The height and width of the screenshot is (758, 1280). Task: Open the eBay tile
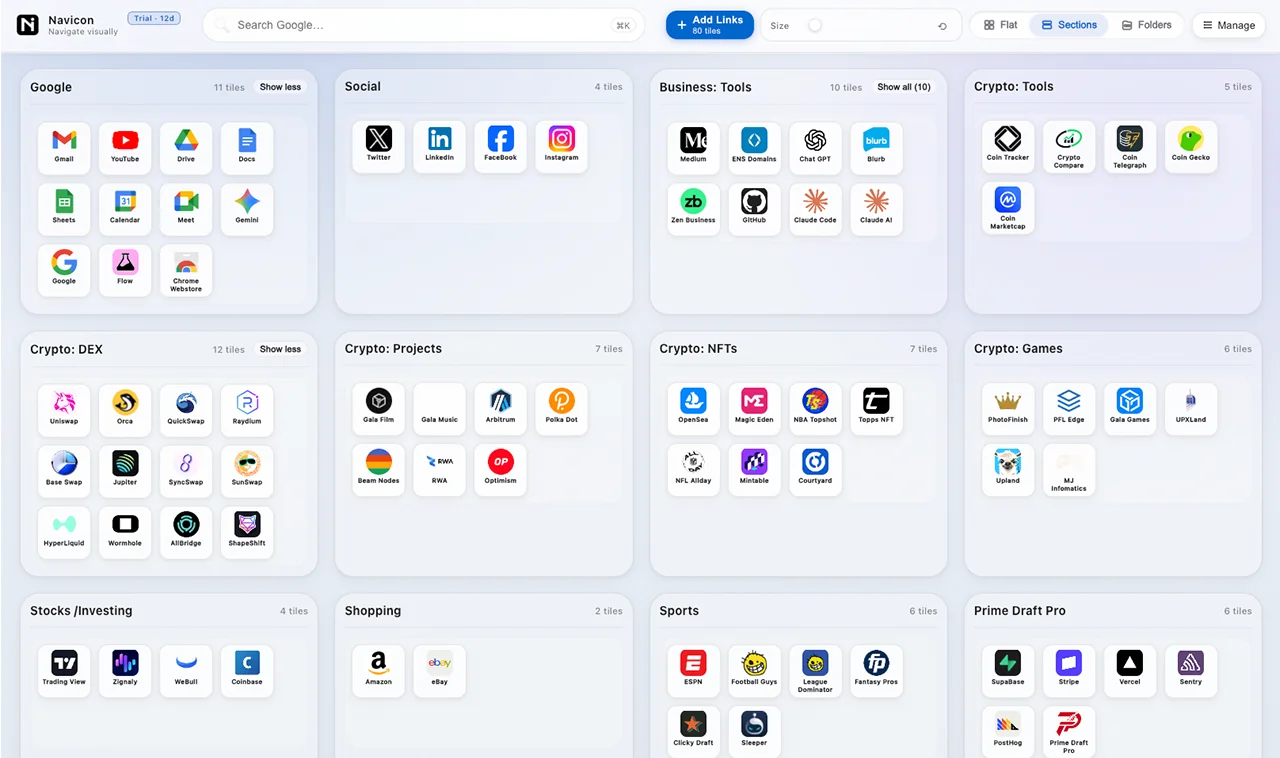point(440,671)
